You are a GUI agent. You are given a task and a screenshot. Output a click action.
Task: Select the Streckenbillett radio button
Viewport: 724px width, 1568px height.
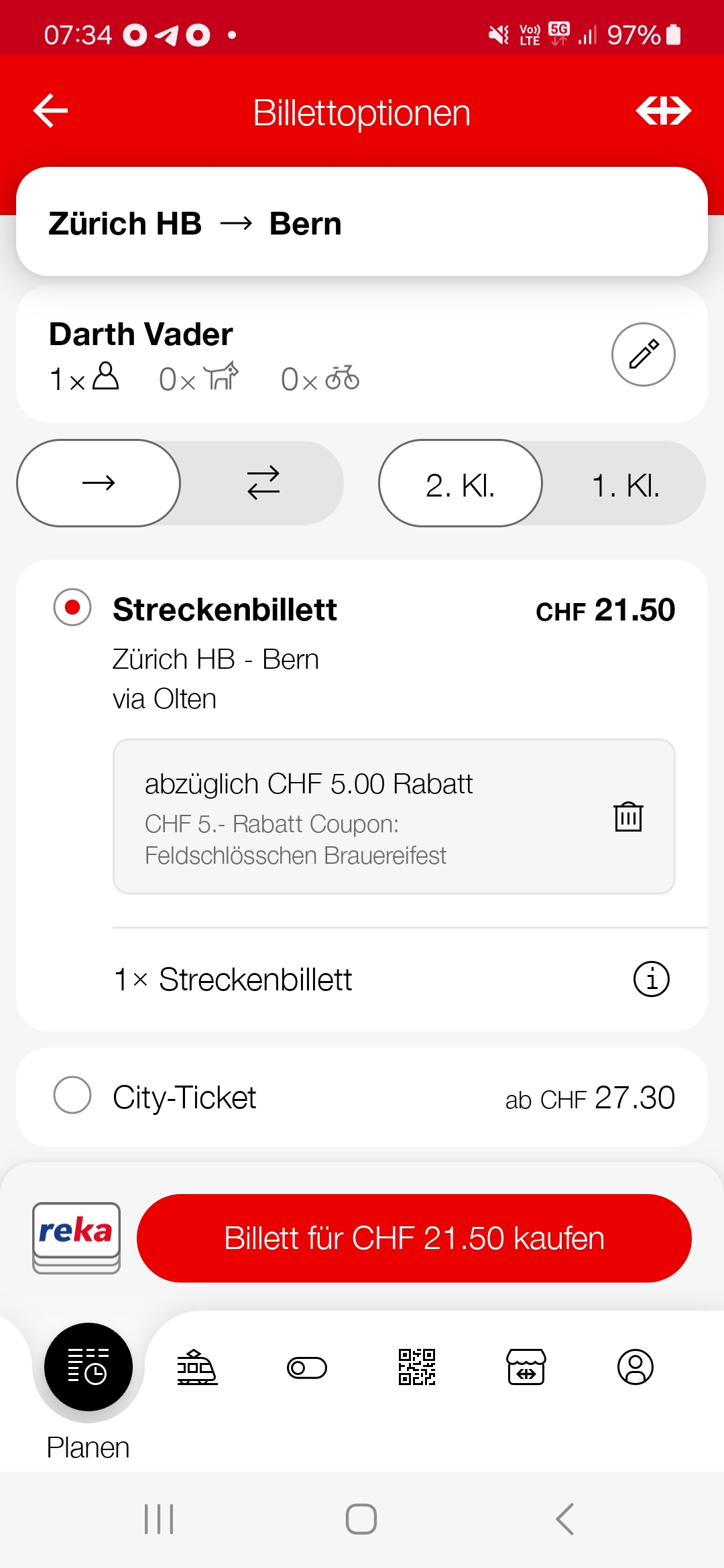click(x=72, y=607)
